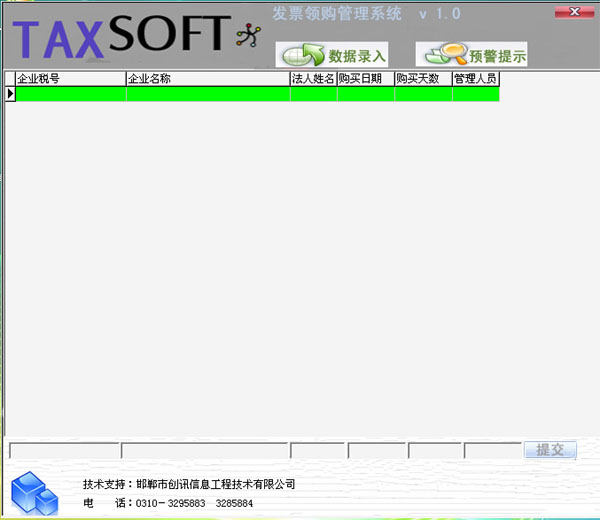Click the 企业名称 column header
The height and width of the screenshot is (520, 600).
(208, 78)
